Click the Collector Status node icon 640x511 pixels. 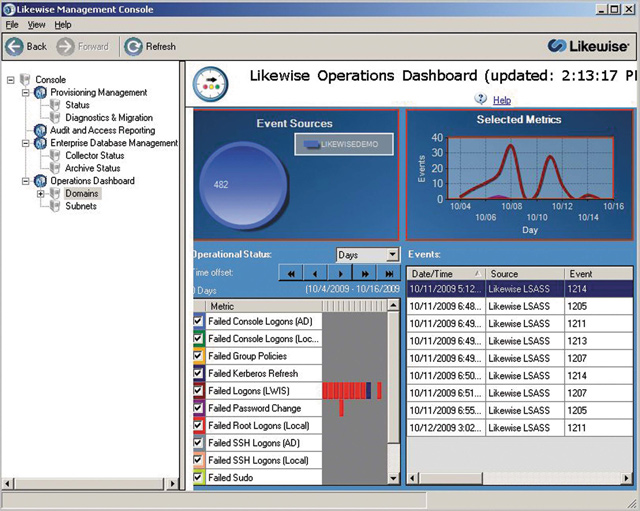(x=55, y=156)
